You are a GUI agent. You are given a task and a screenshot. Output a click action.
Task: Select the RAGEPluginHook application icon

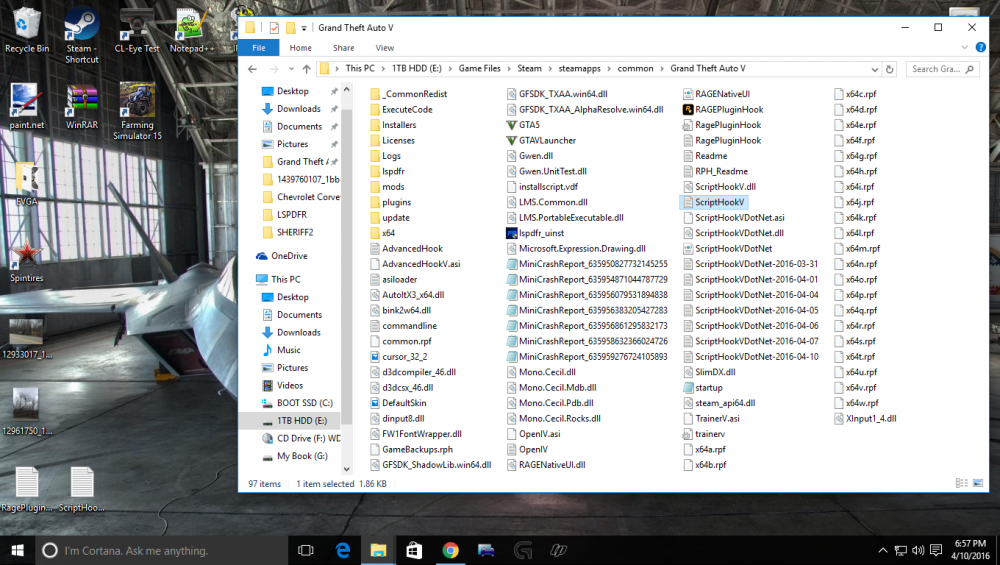pyautogui.click(x=723, y=110)
